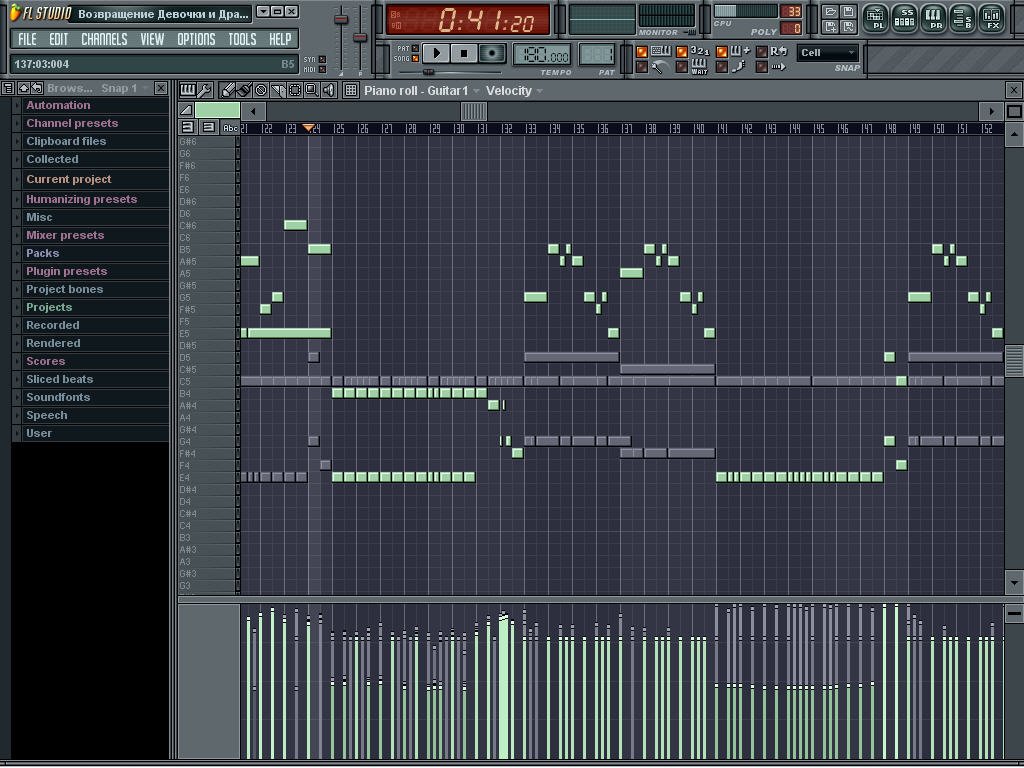
Task: Click the export/save-as wave floppy icon
Action: click(x=848, y=27)
